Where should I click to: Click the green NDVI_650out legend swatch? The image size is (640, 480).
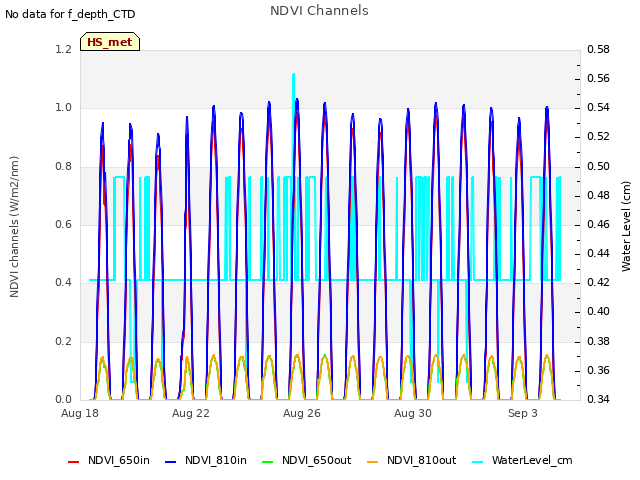pyautogui.click(x=267, y=462)
